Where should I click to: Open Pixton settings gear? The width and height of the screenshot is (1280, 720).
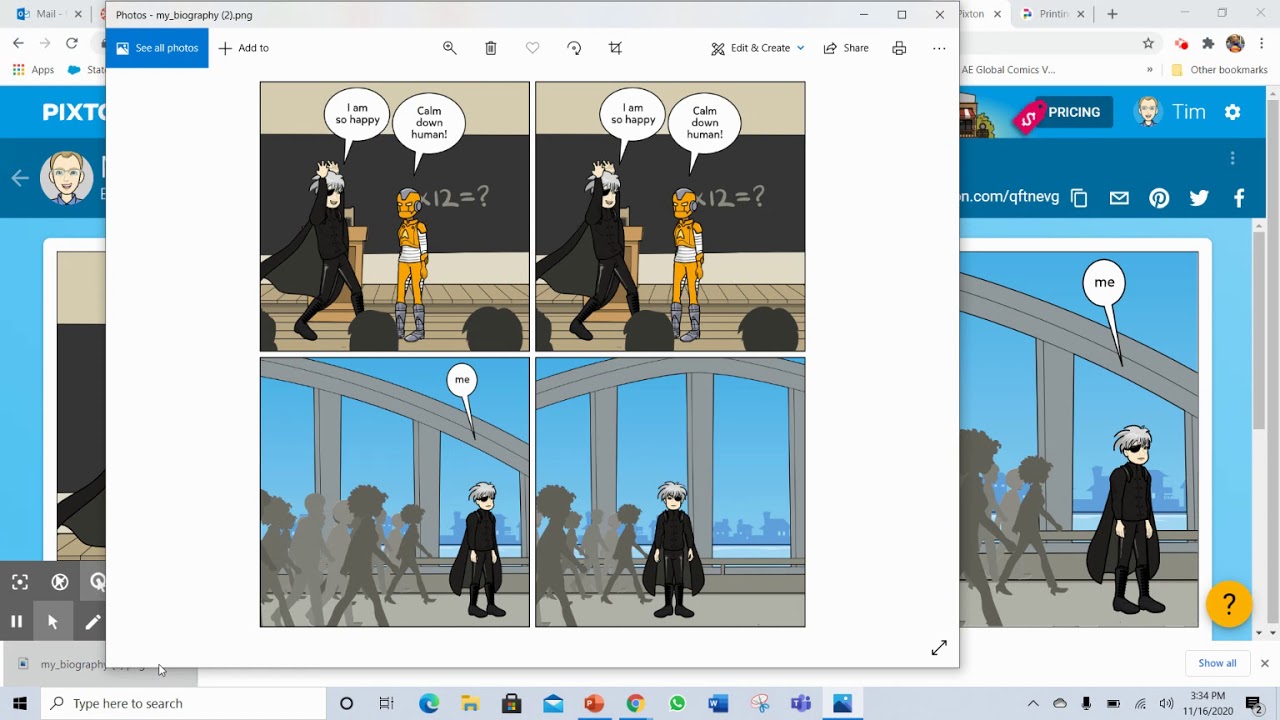(1233, 112)
